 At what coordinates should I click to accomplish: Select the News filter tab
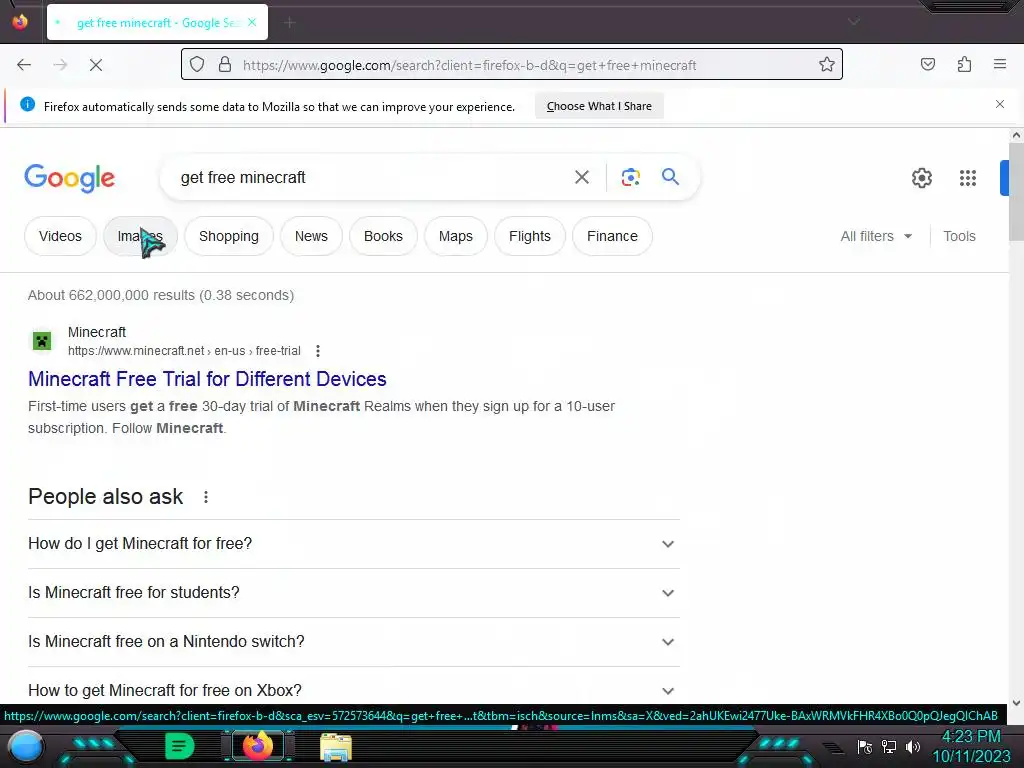click(311, 236)
